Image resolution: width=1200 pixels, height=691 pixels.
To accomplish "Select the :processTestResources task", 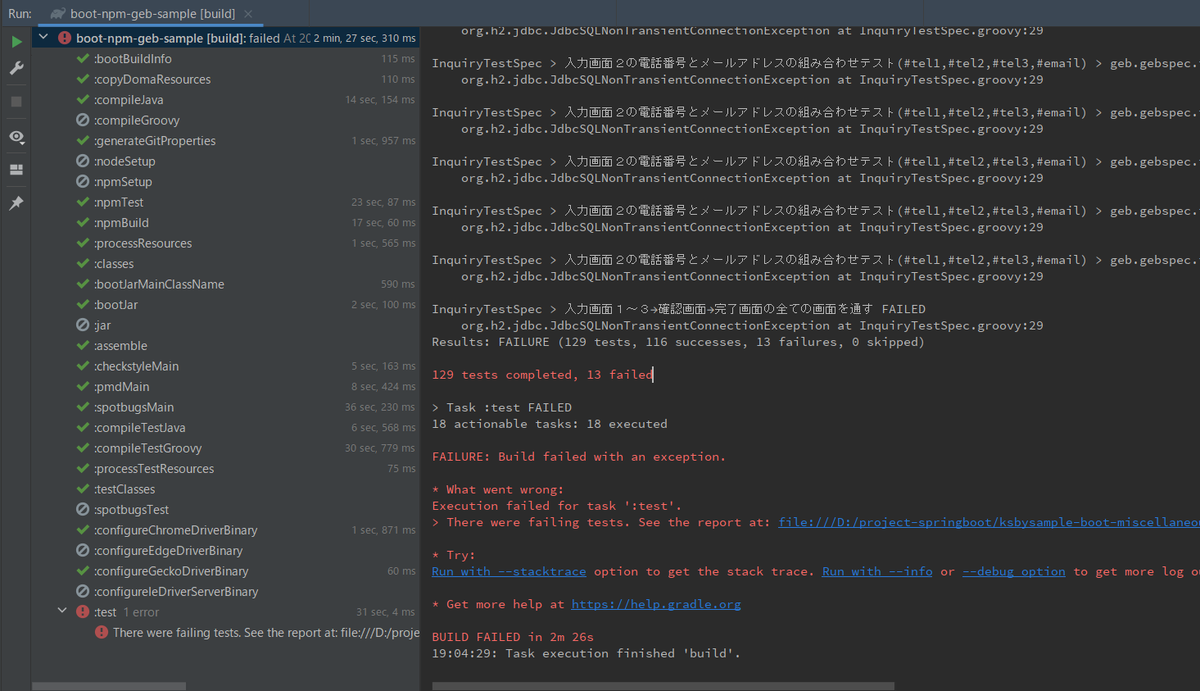I will tap(225, 469).
